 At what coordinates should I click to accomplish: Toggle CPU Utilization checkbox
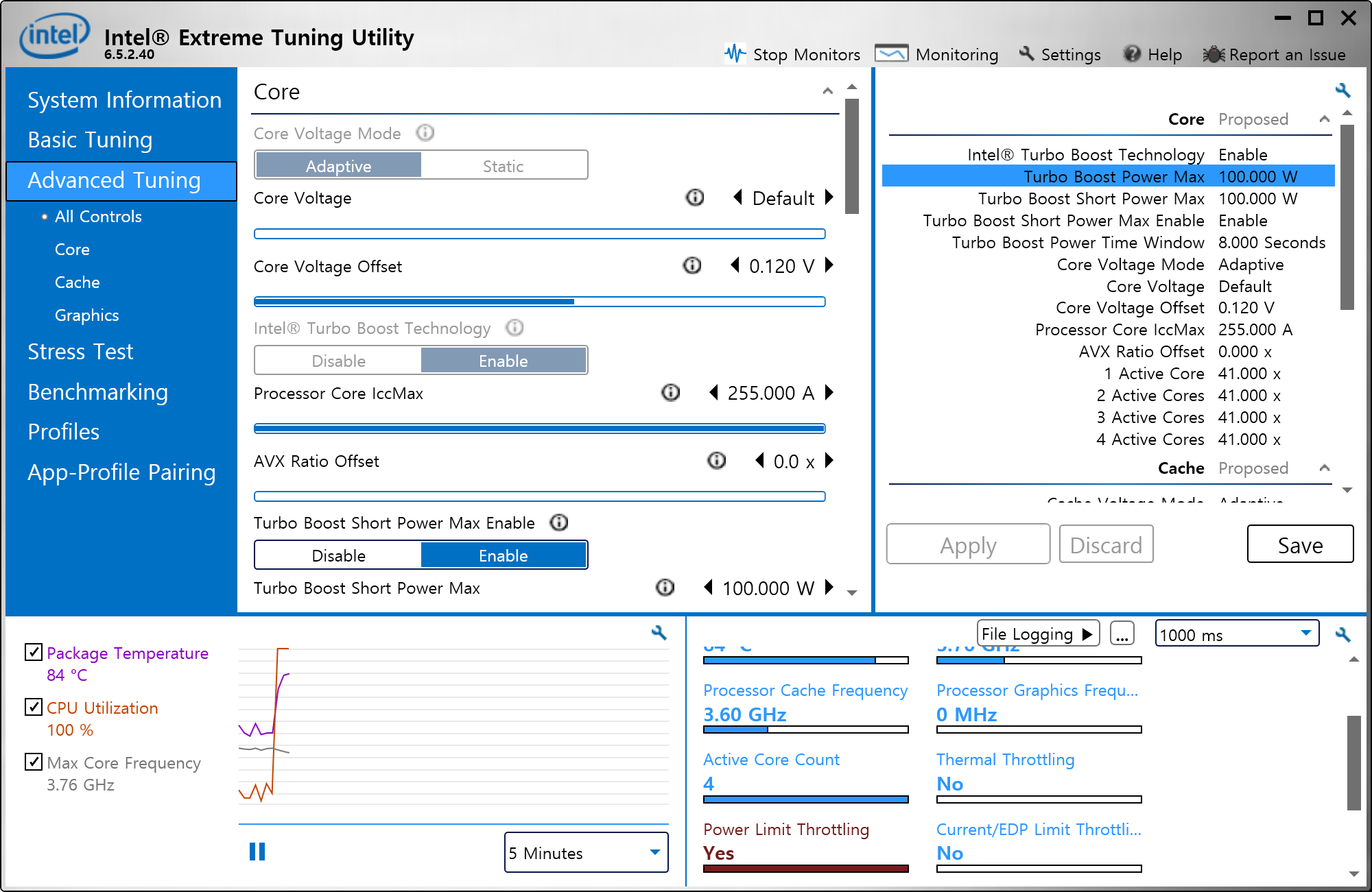33,707
